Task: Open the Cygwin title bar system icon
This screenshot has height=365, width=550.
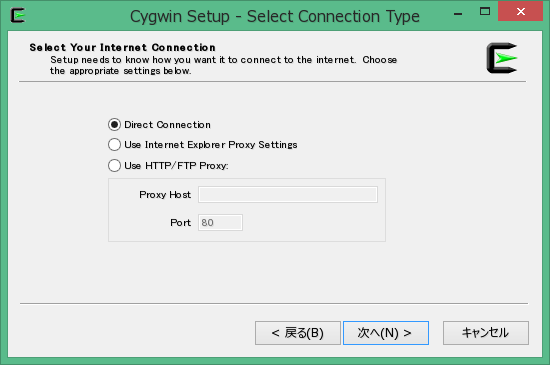Action: (x=18, y=15)
